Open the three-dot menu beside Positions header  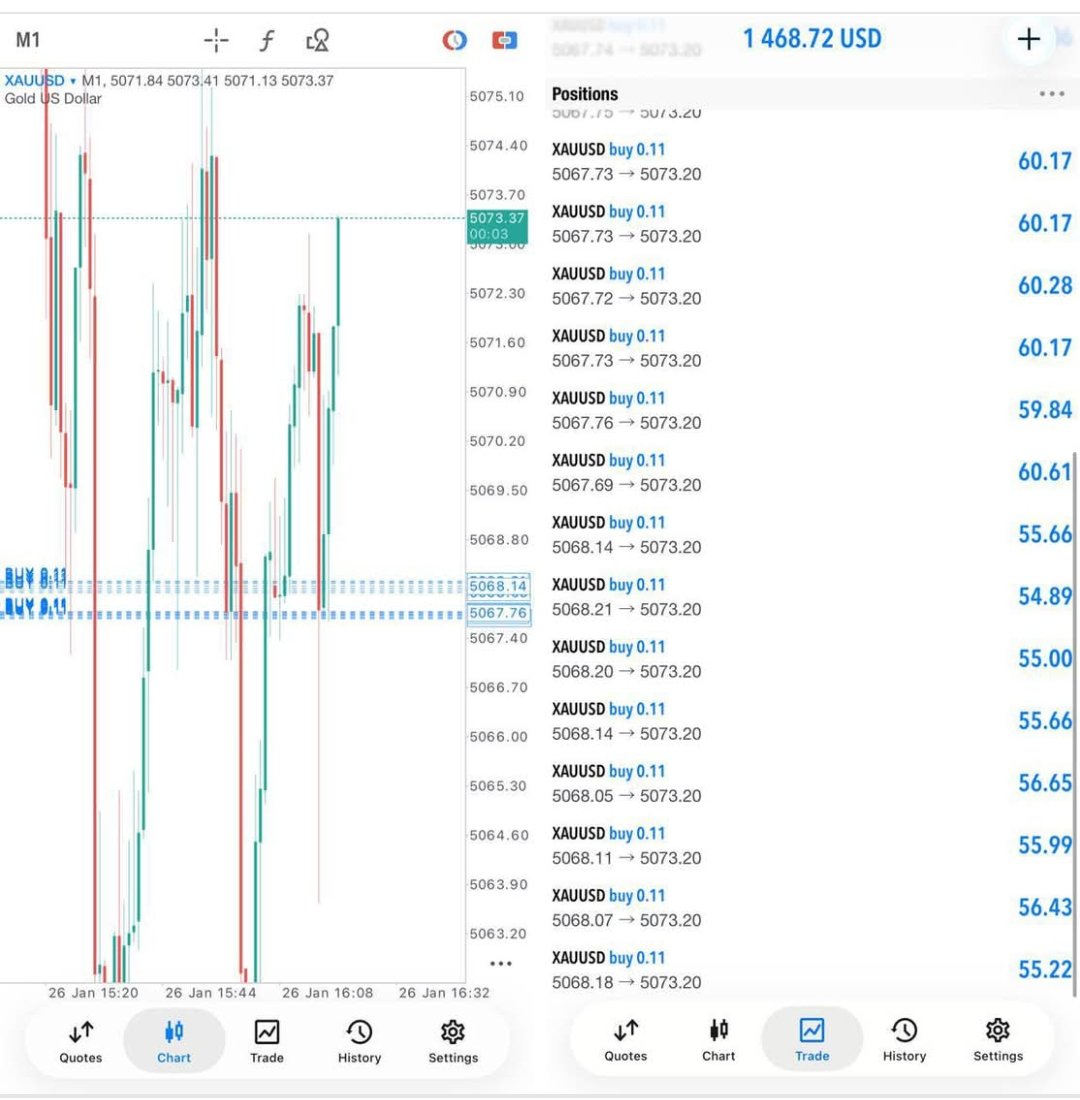1051,93
